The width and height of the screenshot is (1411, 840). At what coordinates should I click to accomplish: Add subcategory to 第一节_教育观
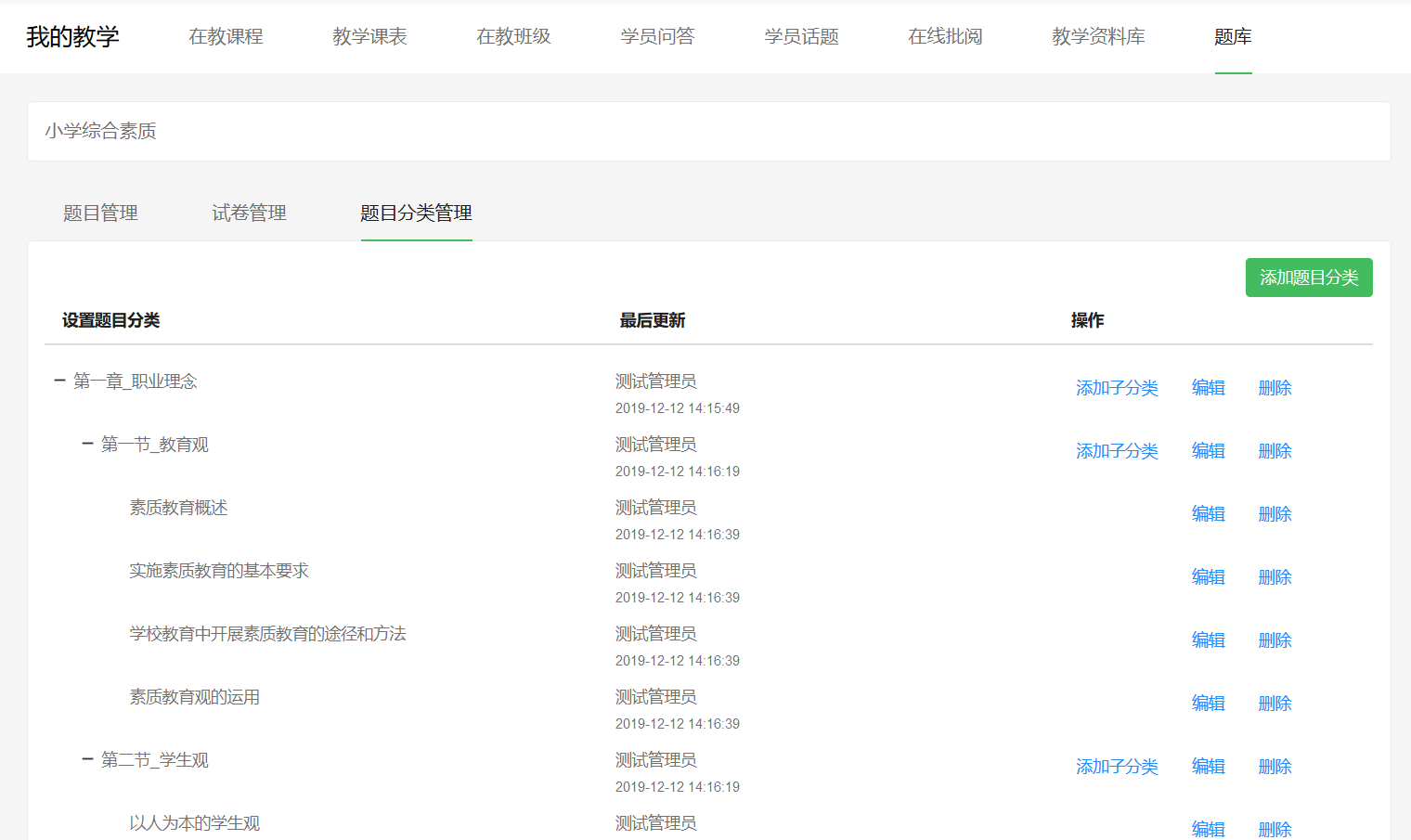click(x=1117, y=451)
